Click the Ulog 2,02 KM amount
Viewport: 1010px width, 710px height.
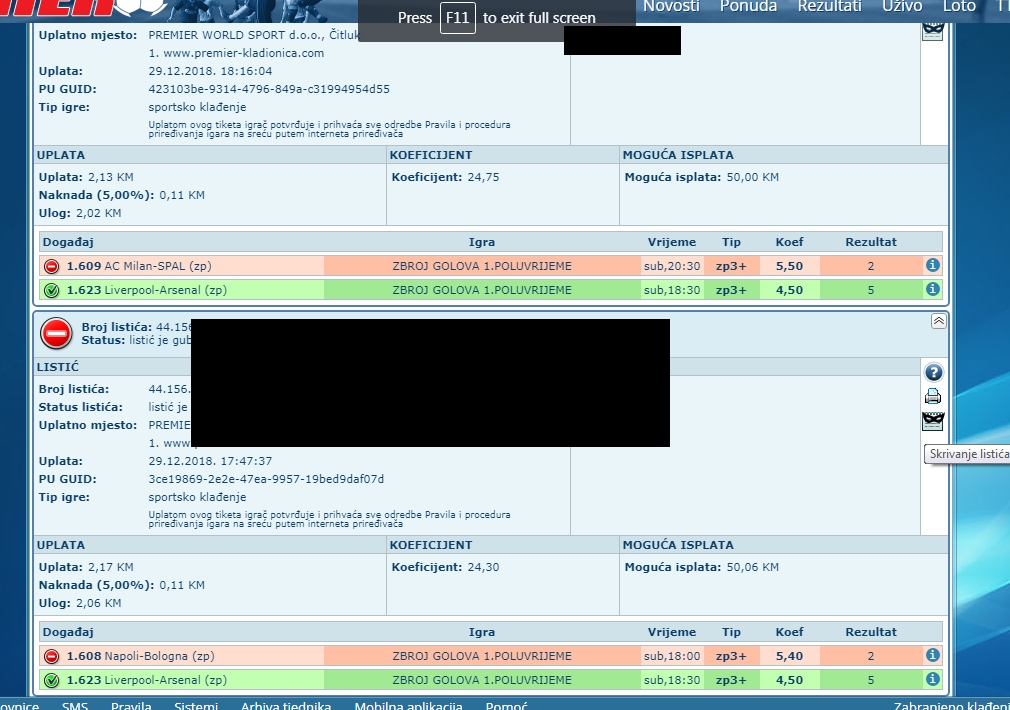[99, 213]
